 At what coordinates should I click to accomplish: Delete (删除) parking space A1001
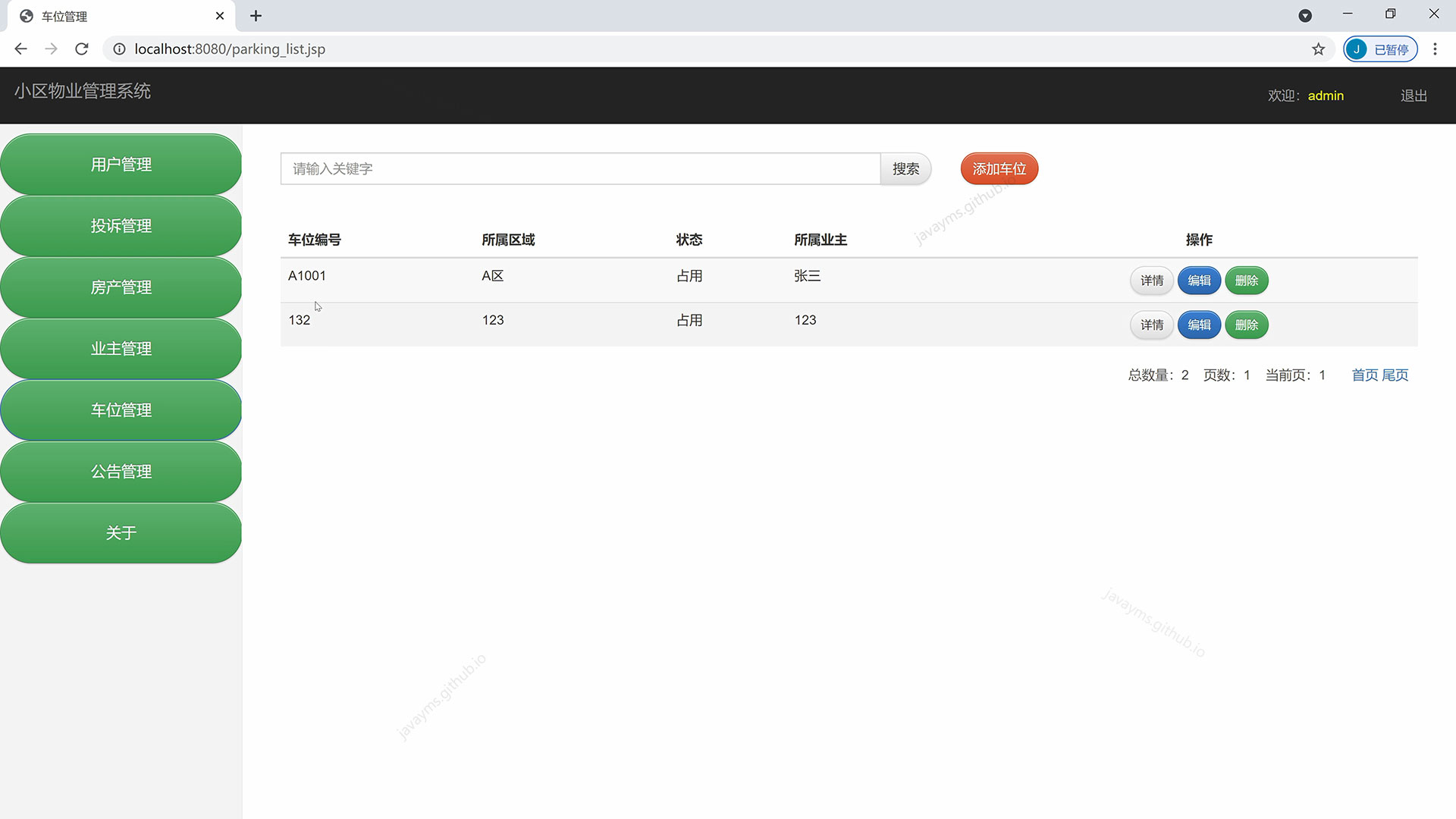tap(1246, 280)
